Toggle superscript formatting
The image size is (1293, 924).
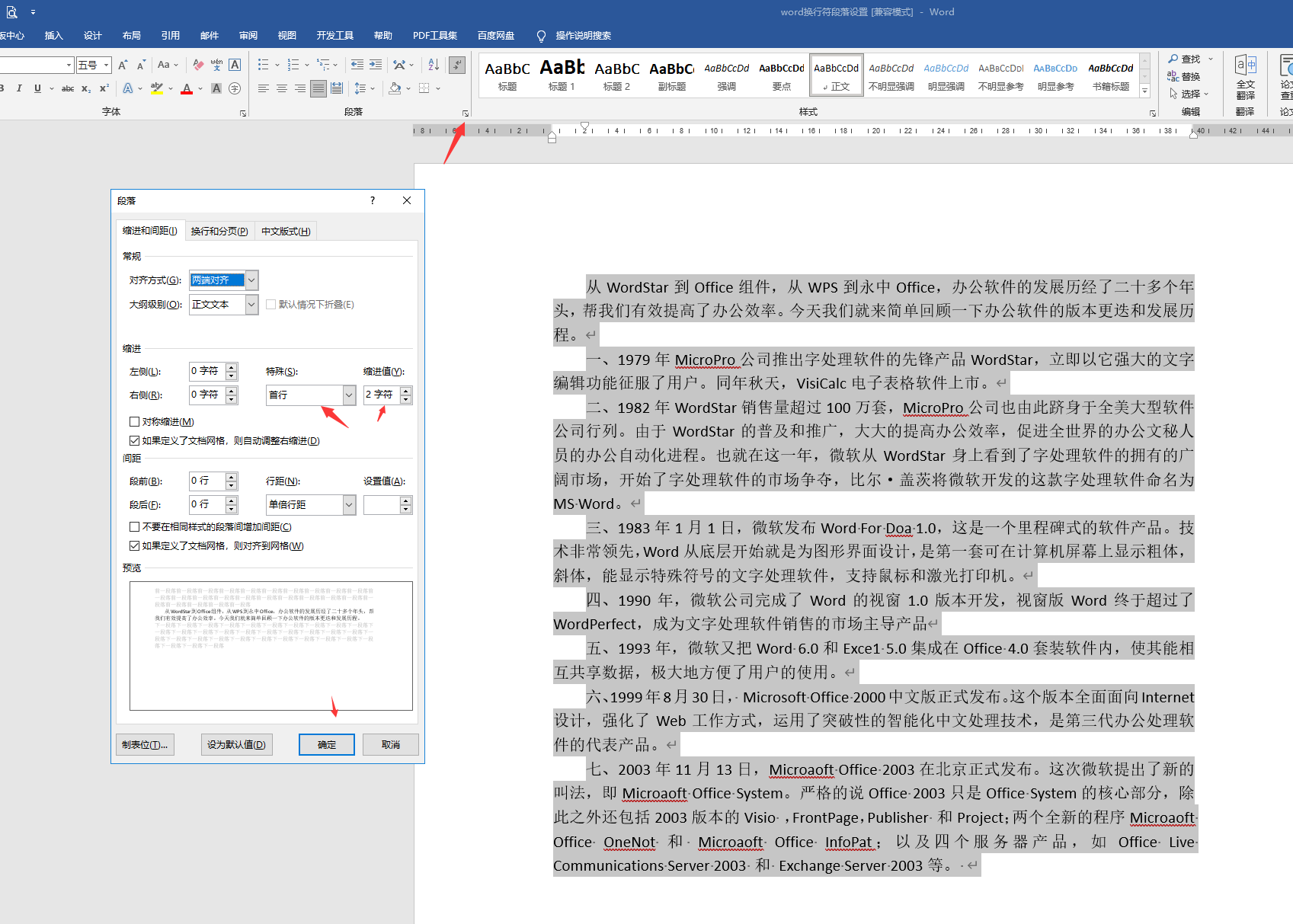(x=104, y=88)
